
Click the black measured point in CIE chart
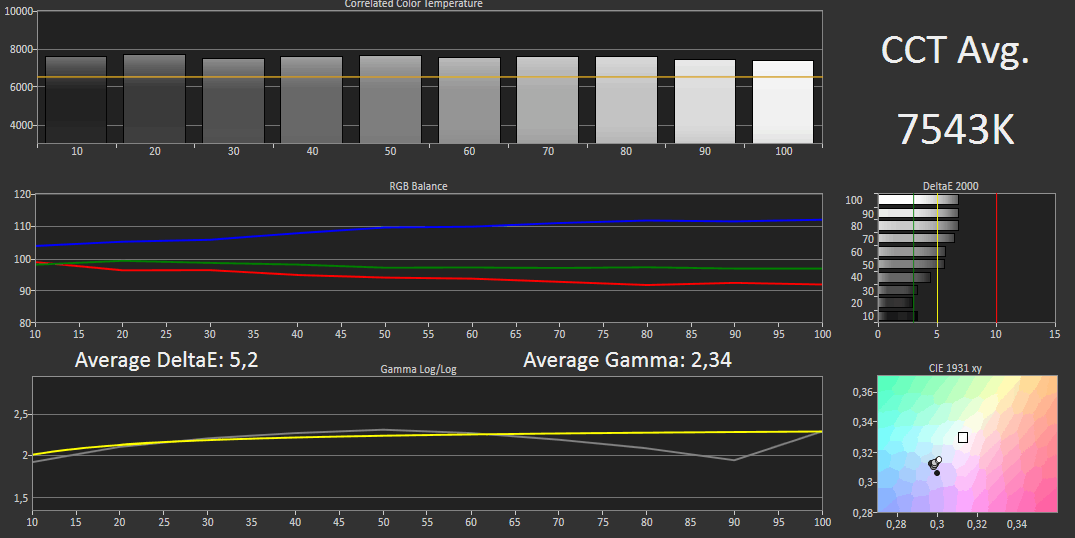(937, 473)
